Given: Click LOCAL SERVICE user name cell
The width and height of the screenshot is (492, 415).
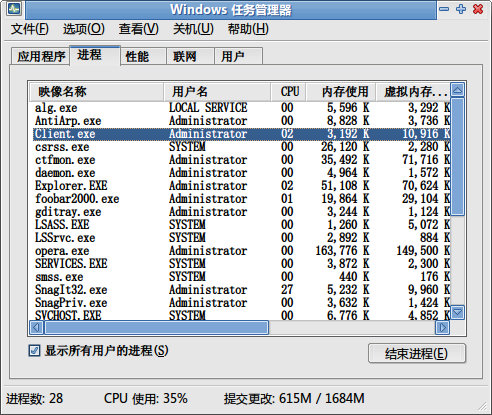Looking at the screenshot, I should tap(208, 108).
